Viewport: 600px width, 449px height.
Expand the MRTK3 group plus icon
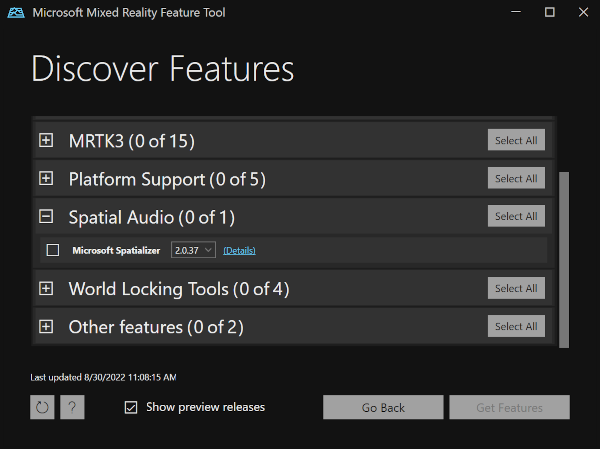coord(46,141)
